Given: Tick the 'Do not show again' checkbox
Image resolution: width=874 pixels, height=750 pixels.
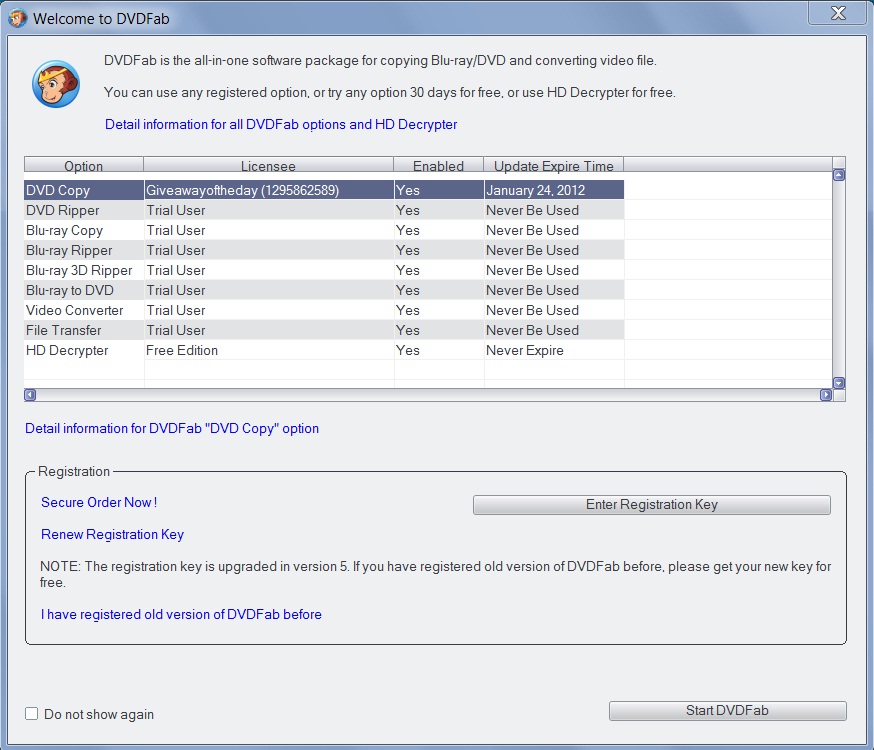Looking at the screenshot, I should coord(32,714).
